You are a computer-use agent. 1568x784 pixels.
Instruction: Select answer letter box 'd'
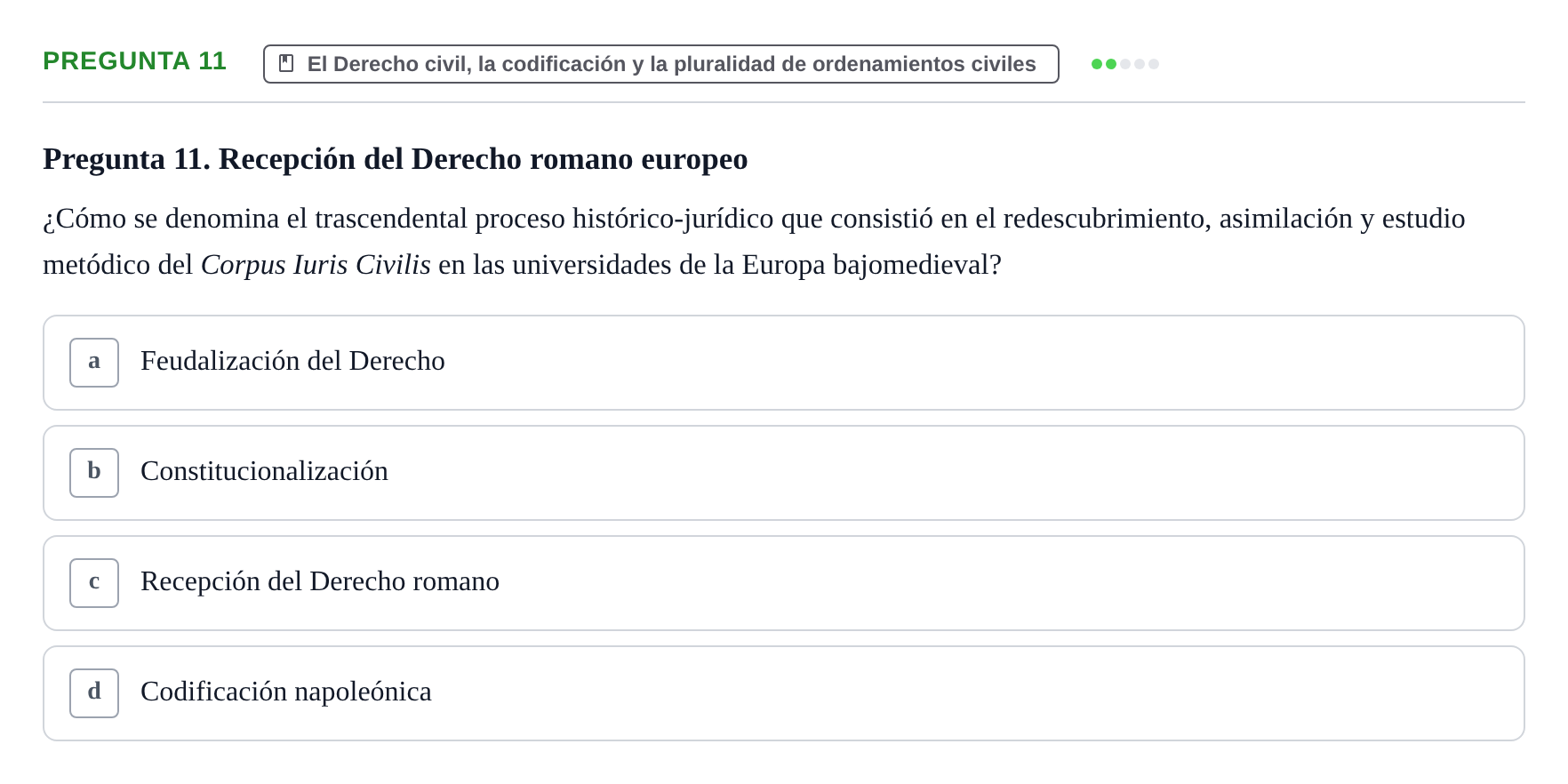click(x=94, y=693)
